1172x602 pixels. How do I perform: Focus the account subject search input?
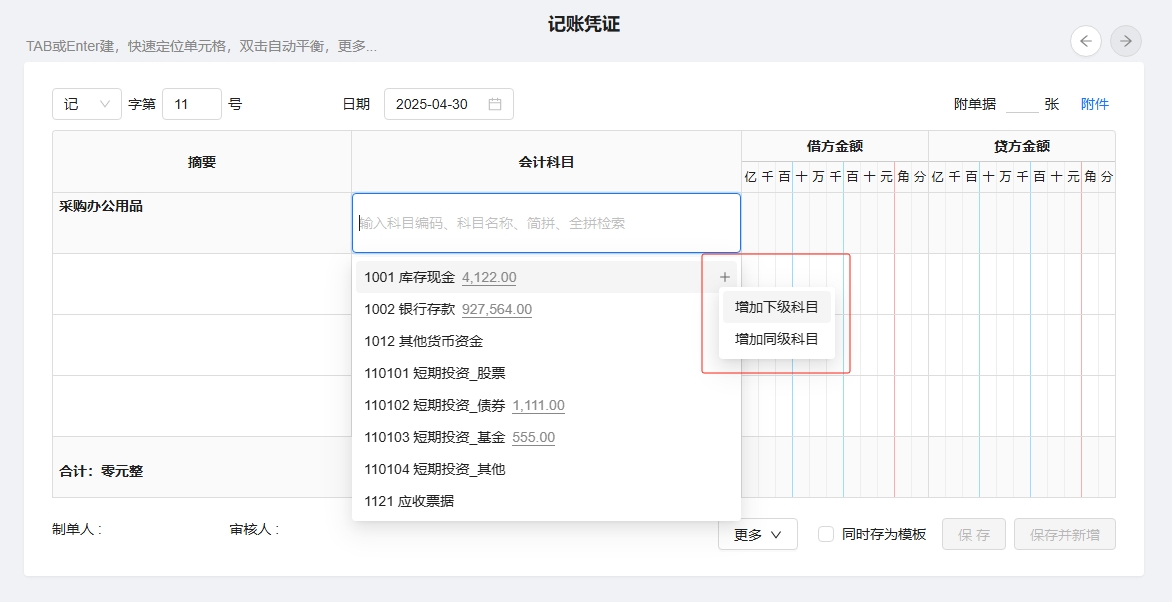coord(546,223)
